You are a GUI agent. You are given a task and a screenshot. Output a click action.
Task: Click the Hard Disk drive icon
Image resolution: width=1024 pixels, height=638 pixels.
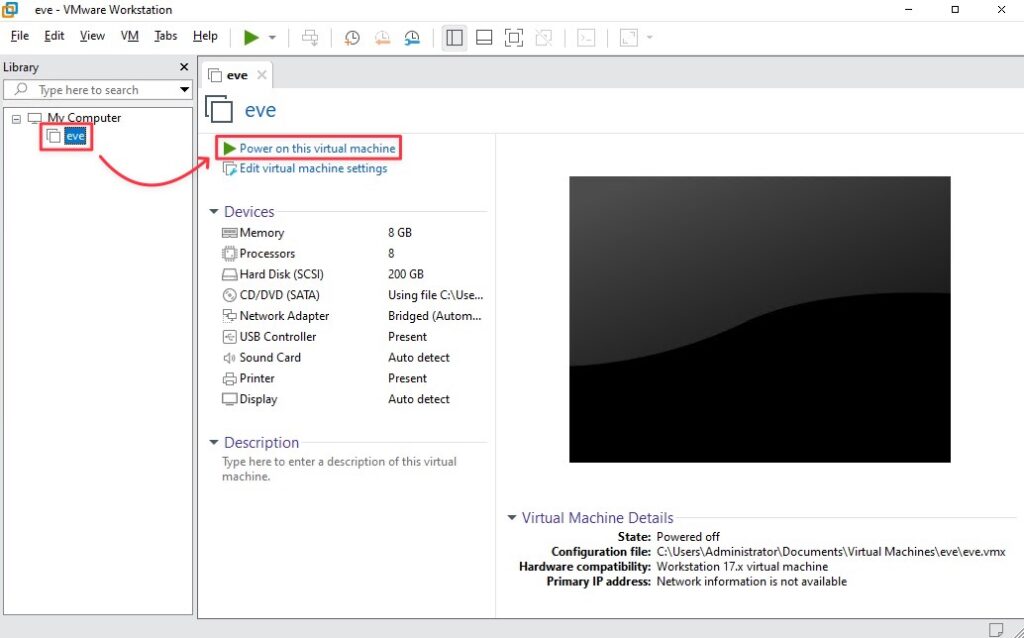(x=229, y=274)
